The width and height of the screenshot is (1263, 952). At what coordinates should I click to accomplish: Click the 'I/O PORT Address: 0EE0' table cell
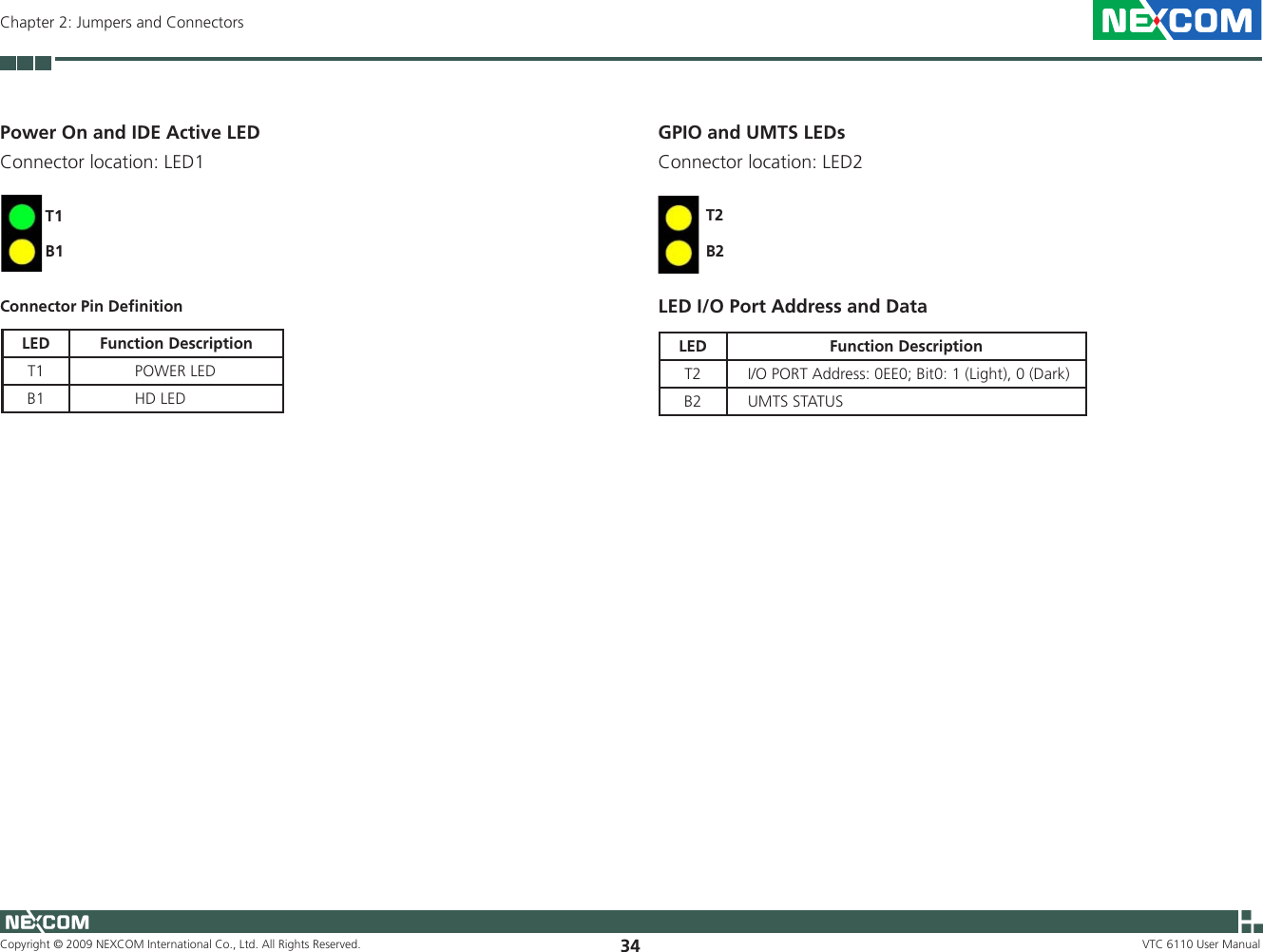click(x=907, y=373)
